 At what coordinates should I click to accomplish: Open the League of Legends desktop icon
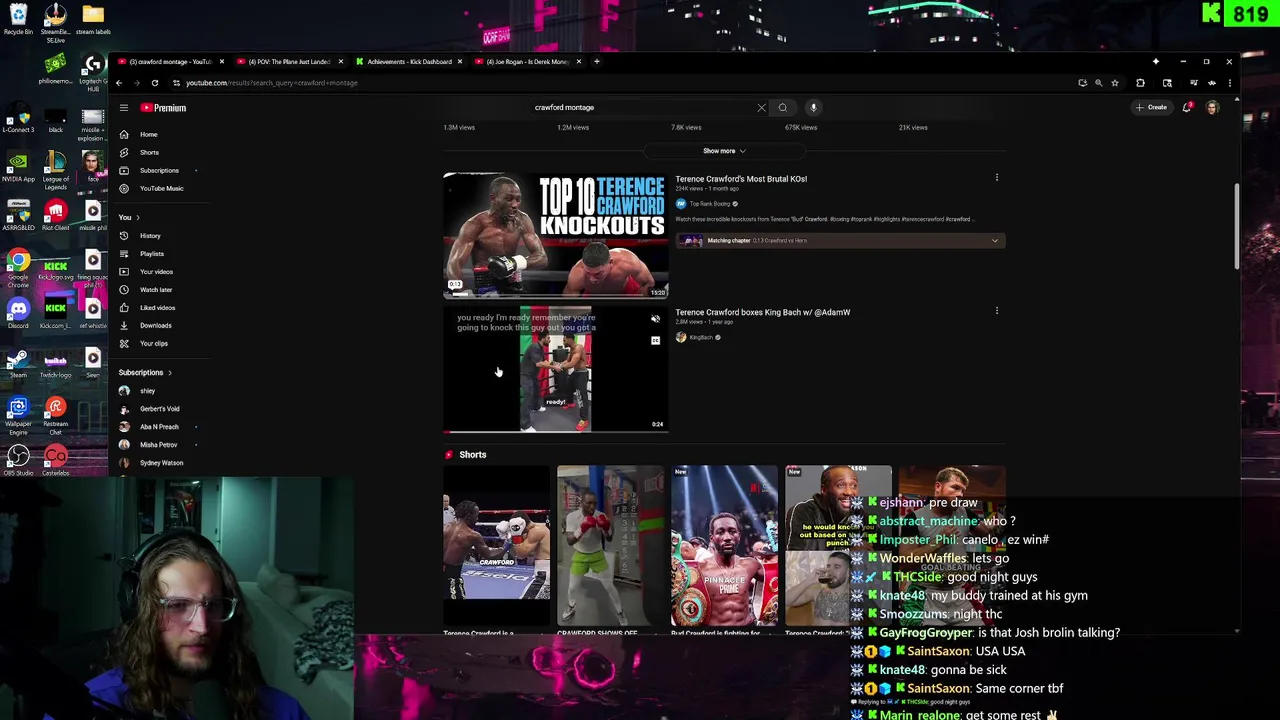[55, 168]
